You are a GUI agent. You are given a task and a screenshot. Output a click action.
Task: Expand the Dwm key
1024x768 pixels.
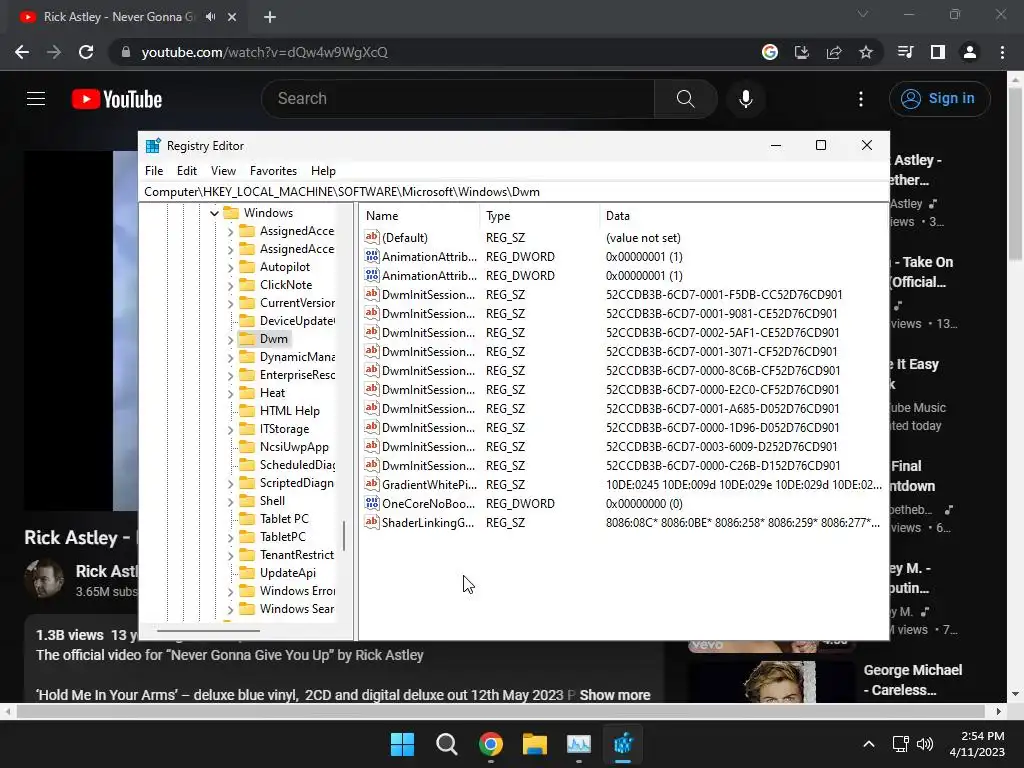(x=231, y=340)
